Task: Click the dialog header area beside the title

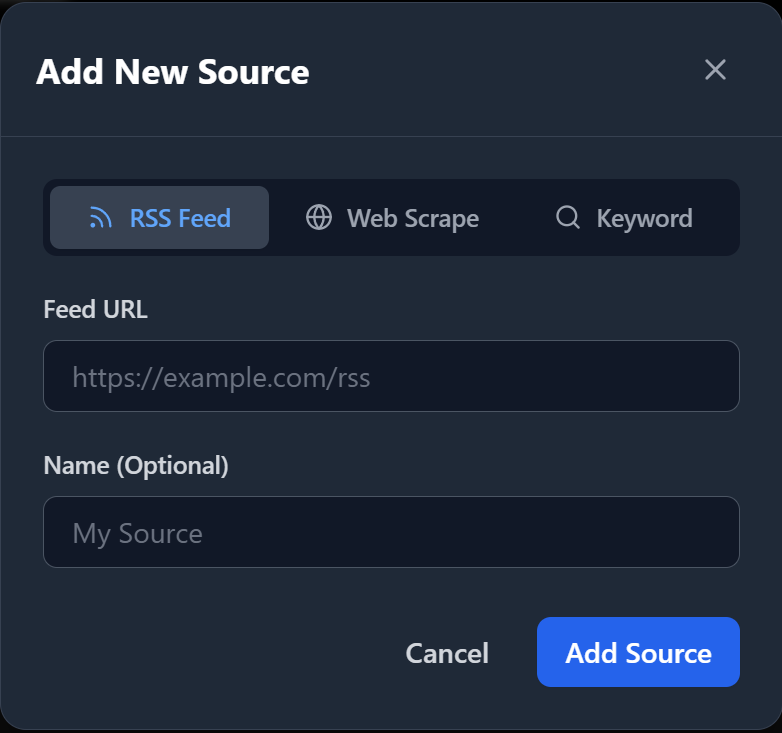Action: [x=500, y=72]
